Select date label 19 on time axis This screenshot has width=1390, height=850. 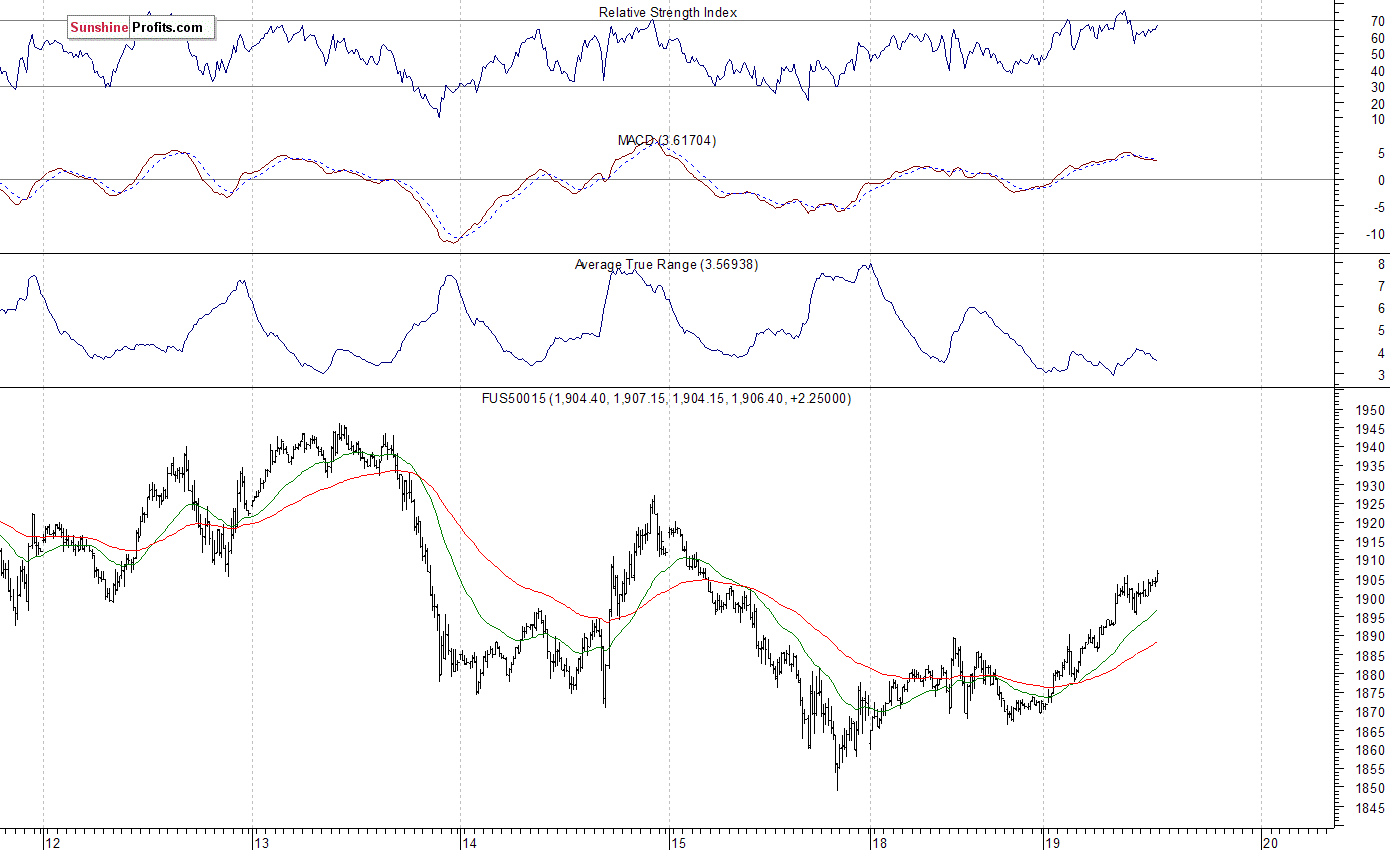(x=1053, y=842)
